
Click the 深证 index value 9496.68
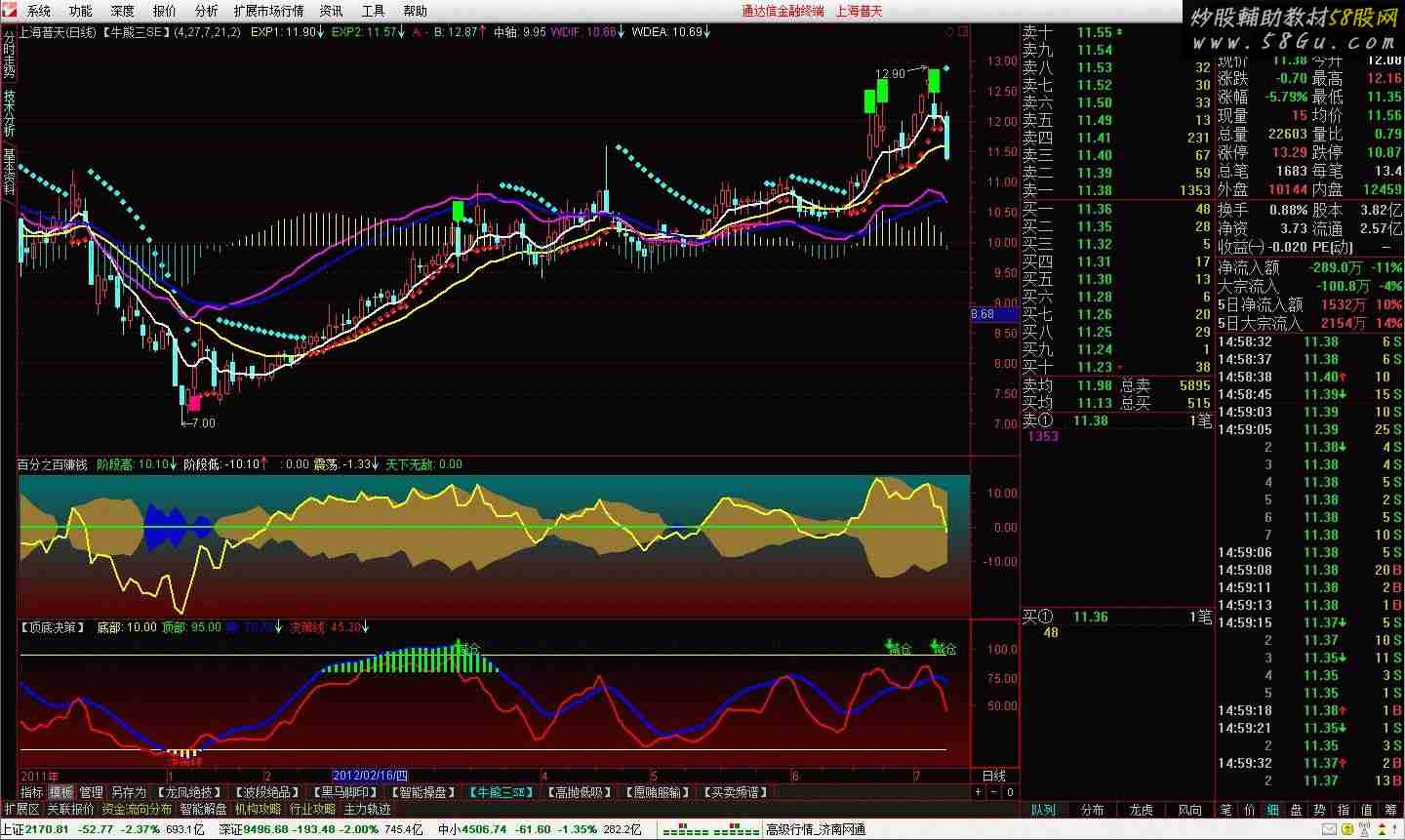pyautogui.click(x=265, y=829)
